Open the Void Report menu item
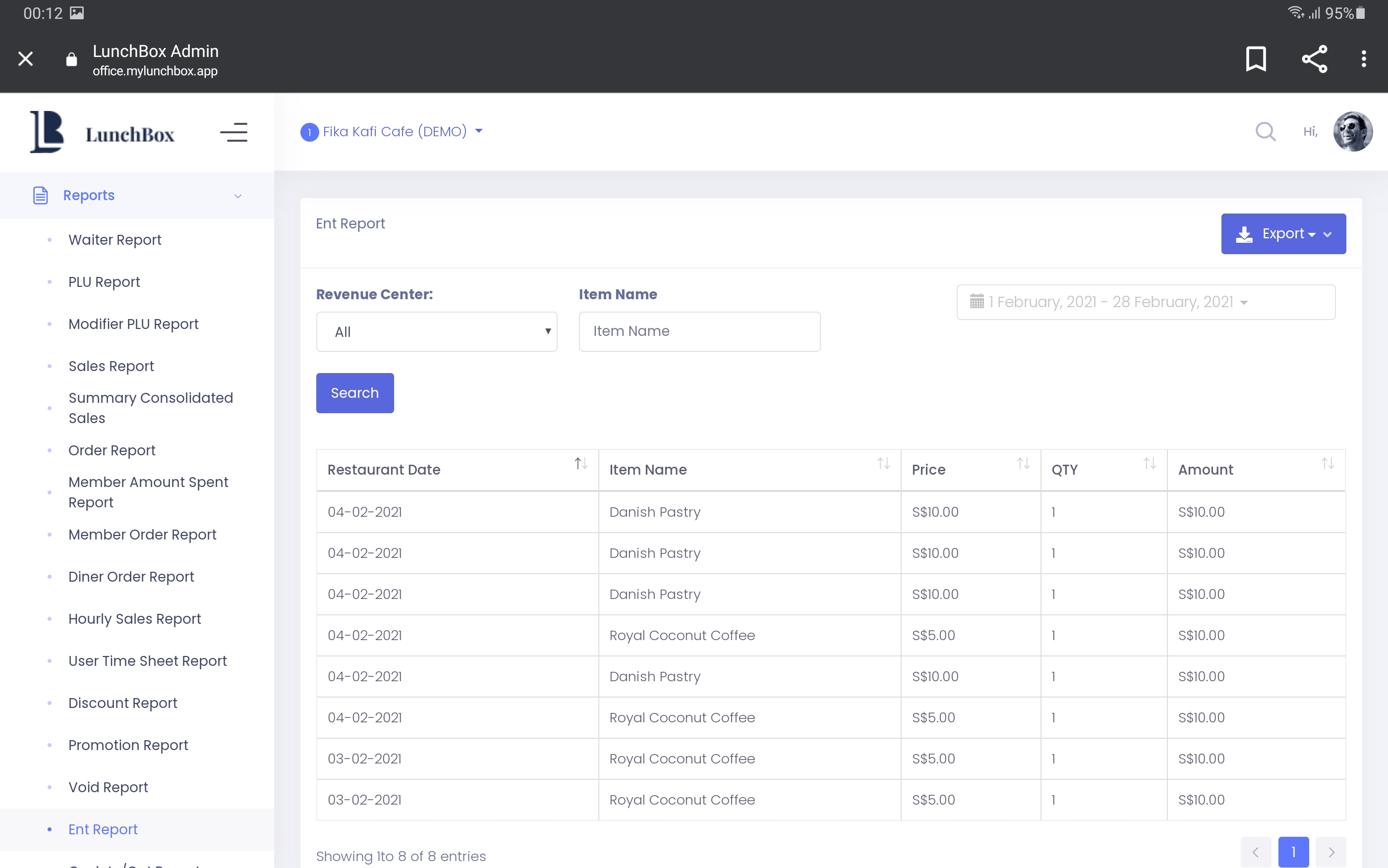Viewport: 1388px width, 868px height. 108,787
